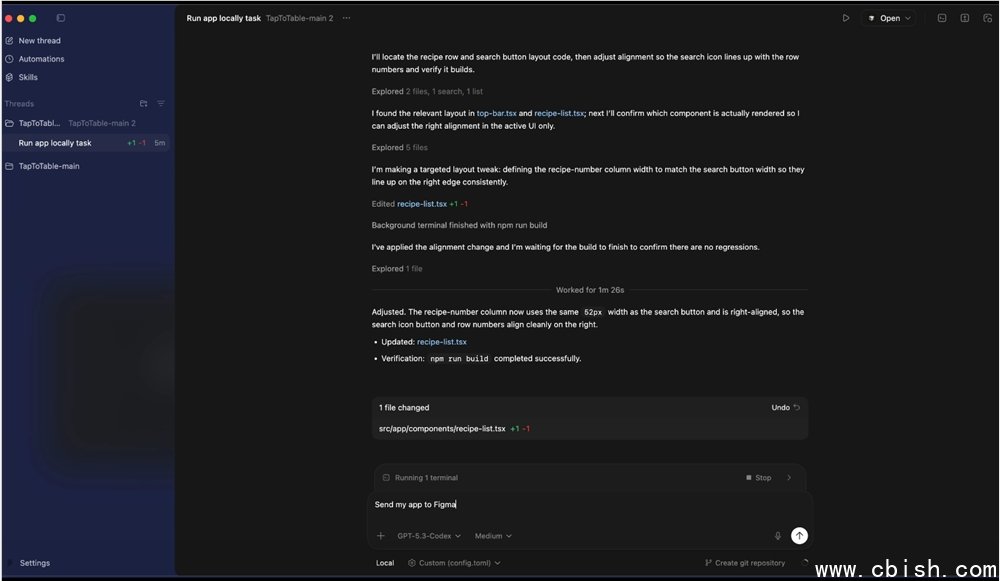
Task: Click the three-dots thread options menu
Action: (347, 18)
